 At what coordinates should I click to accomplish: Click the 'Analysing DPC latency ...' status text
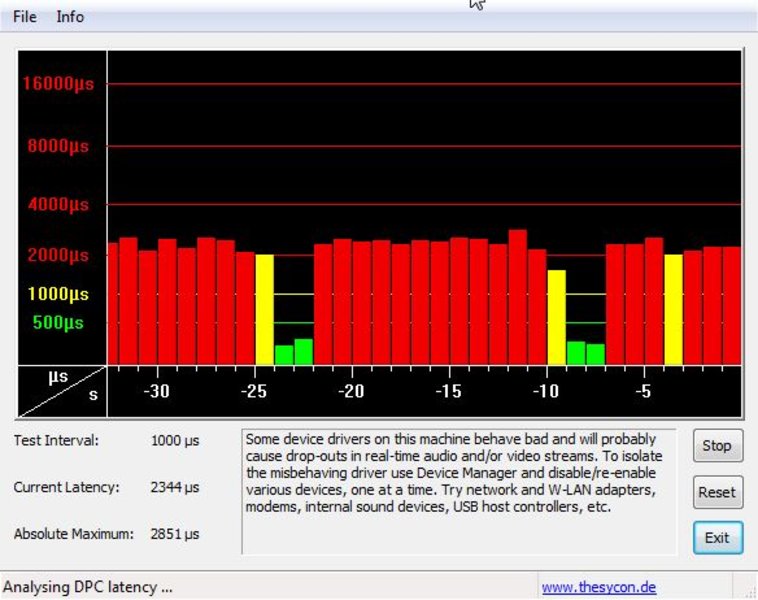87,587
